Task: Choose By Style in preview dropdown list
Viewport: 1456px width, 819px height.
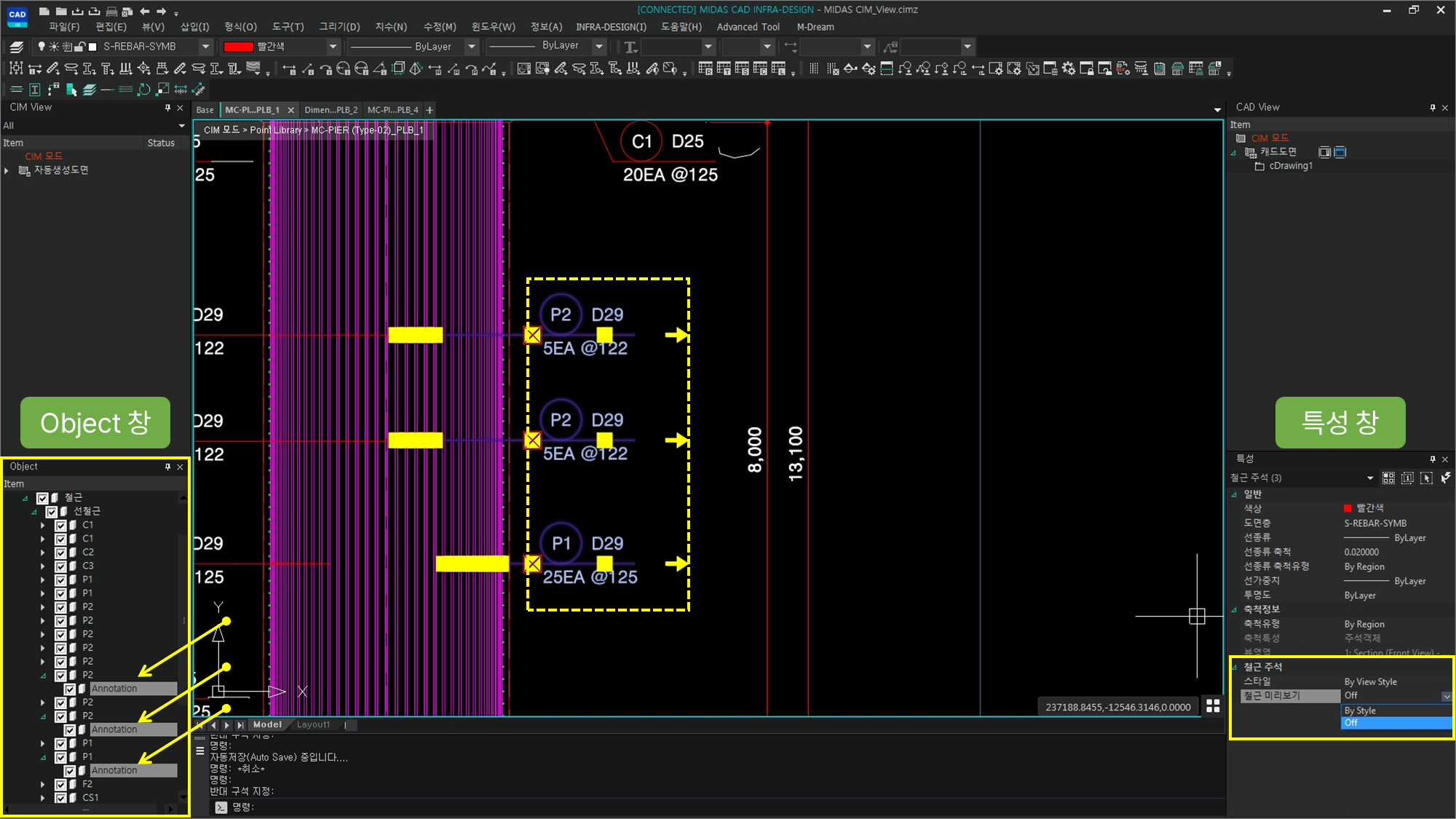Action: tap(1396, 711)
